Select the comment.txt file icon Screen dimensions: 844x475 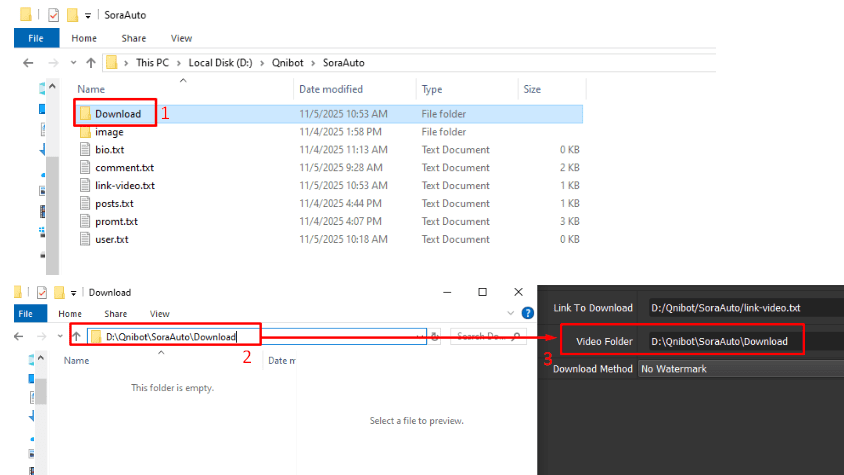pos(85,167)
